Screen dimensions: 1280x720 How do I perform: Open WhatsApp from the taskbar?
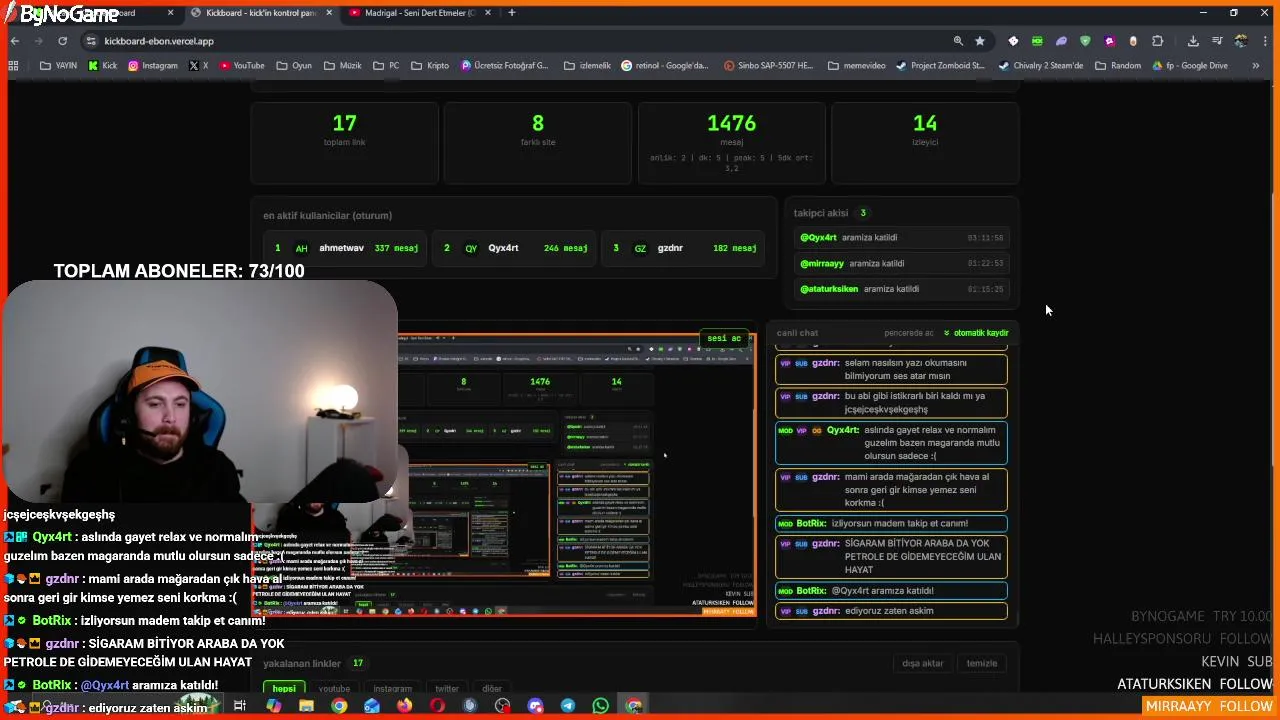[x=600, y=706]
